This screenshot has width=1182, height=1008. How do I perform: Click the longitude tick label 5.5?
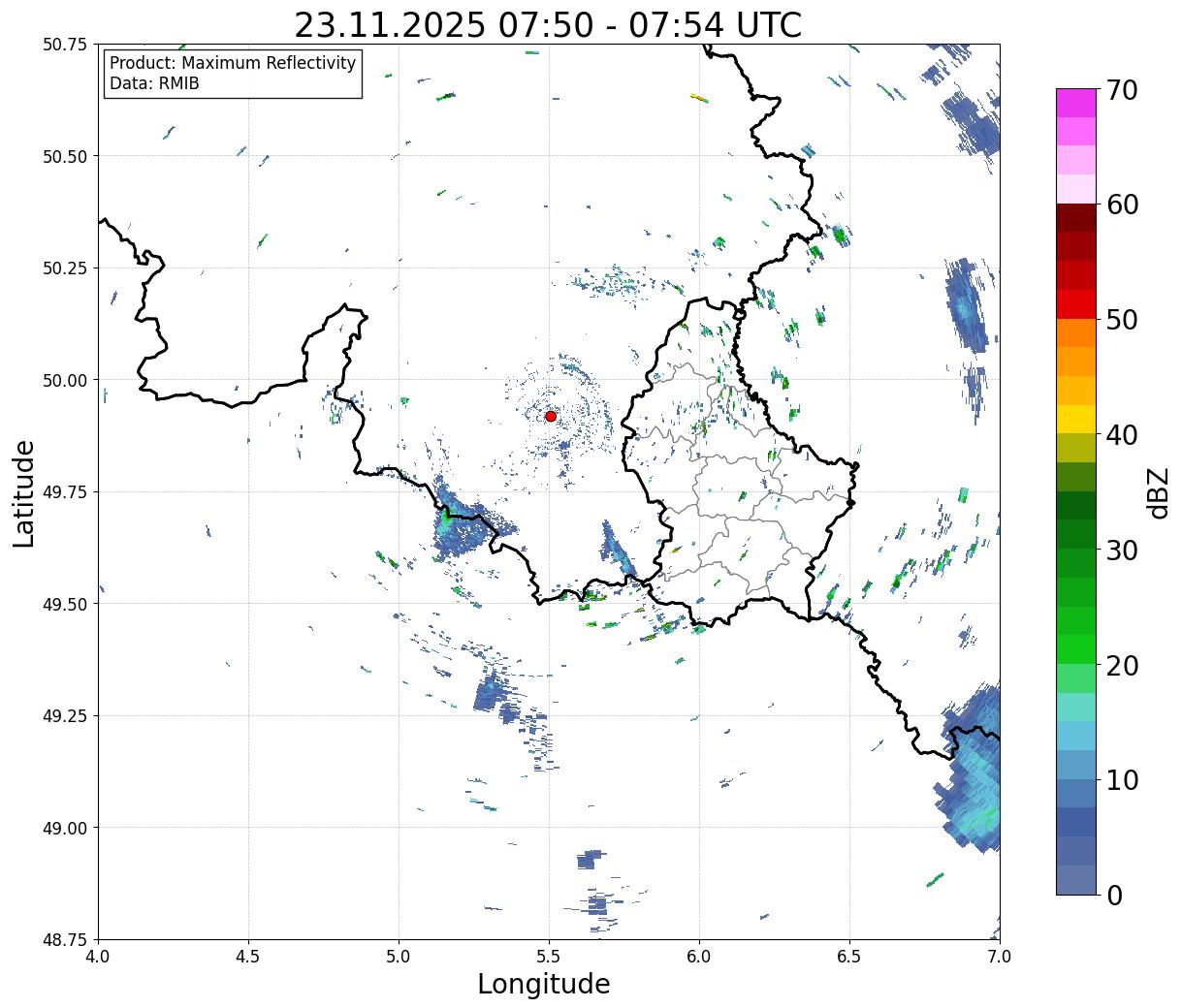[x=549, y=957]
